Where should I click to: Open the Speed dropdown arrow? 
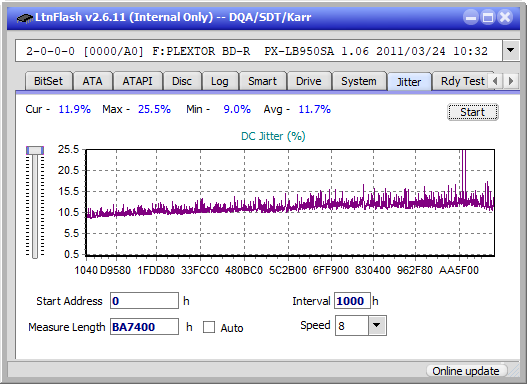[377, 325]
